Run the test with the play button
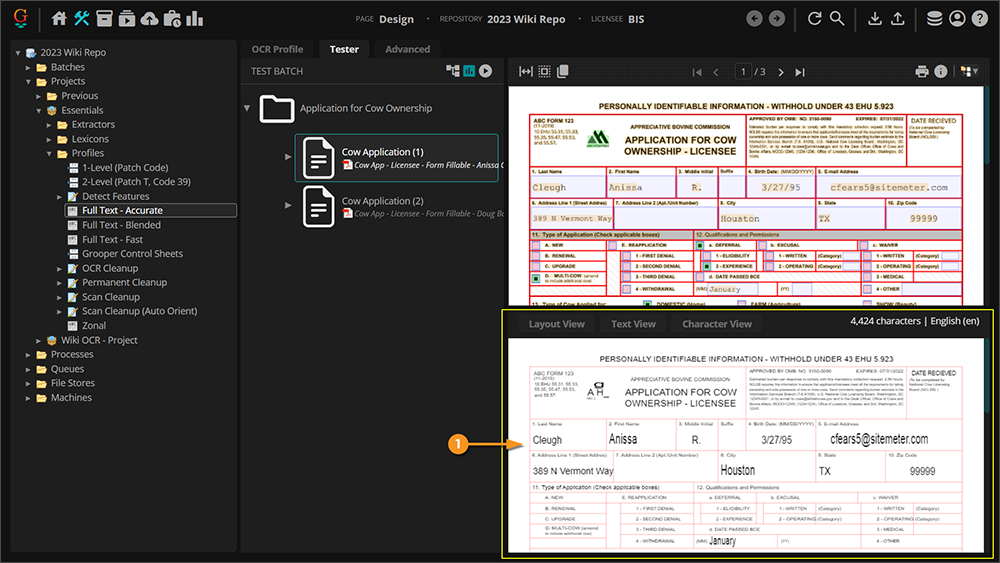The height and width of the screenshot is (563, 1000). tap(485, 71)
